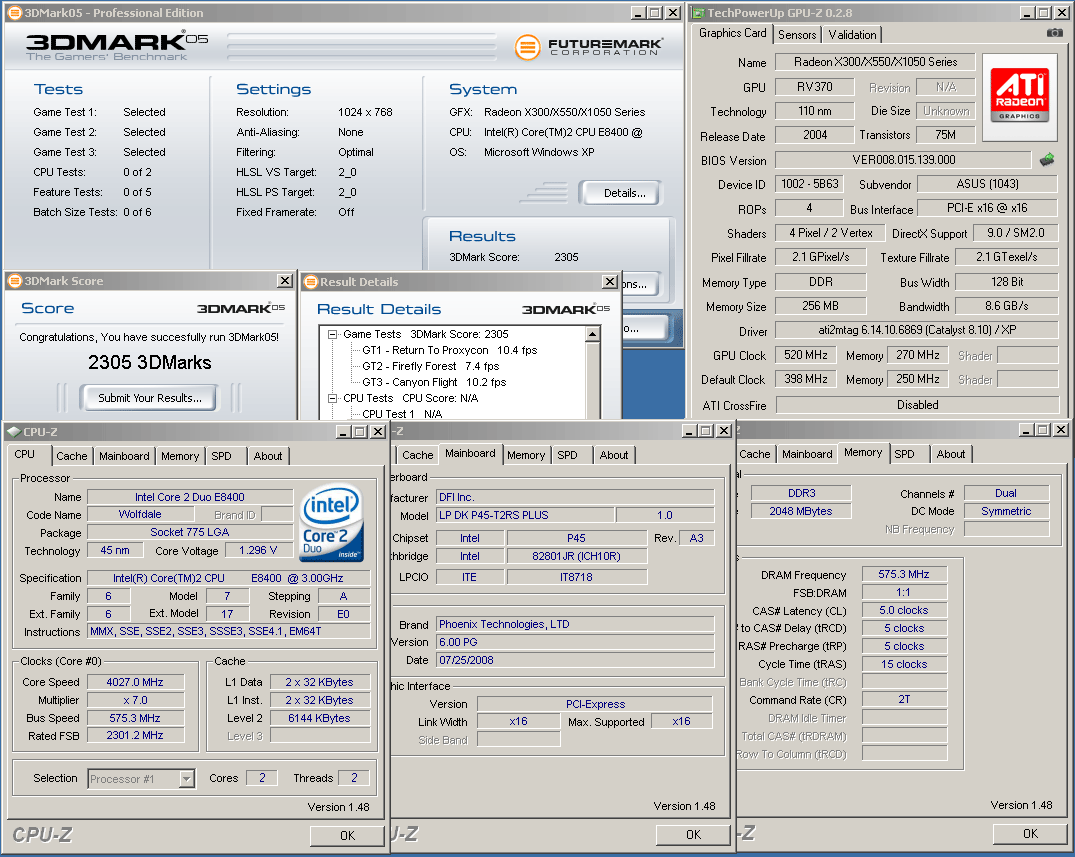The height and width of the screenshot is (857, 1075).
Task: Click the 3DMark Score window title icon
Action: click(x=15, y=281)
